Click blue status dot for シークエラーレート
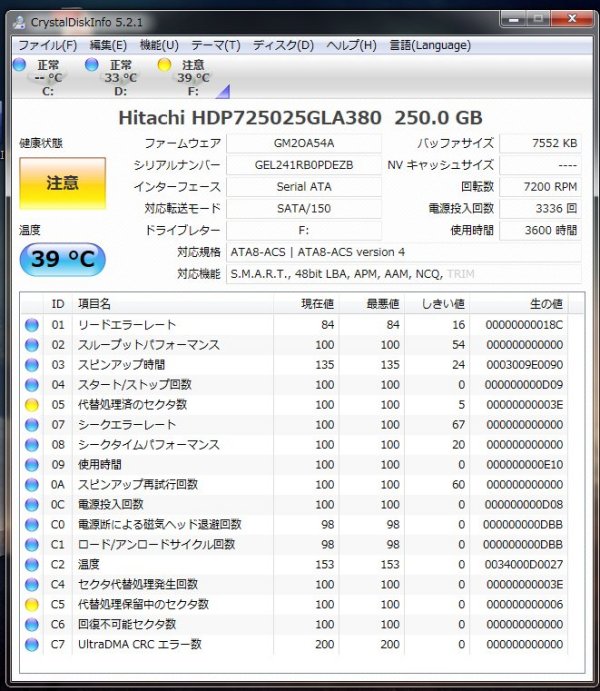Image resolution: width=600 pixels, height=691 pixels. 32,425
